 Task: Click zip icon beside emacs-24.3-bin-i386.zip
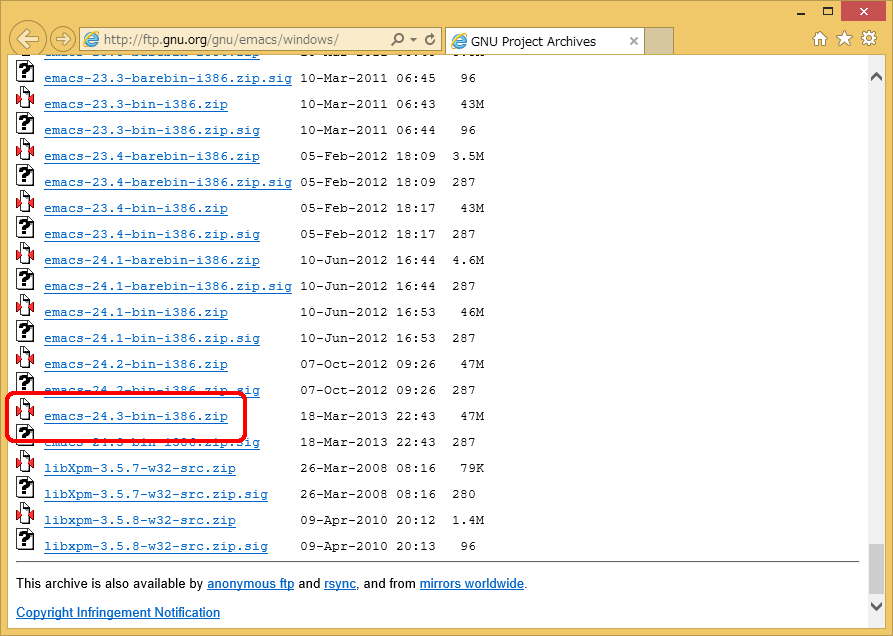(25, 409)
